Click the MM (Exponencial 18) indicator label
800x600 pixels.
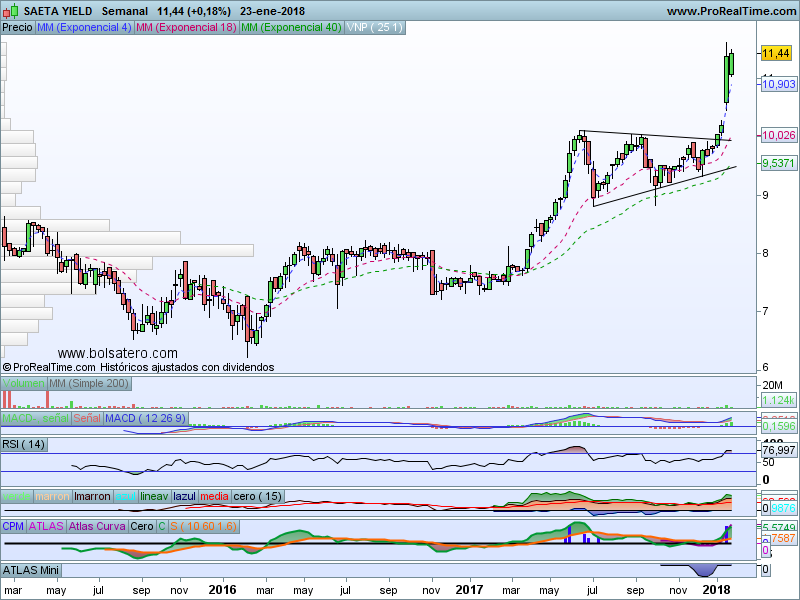pos(186,27)
